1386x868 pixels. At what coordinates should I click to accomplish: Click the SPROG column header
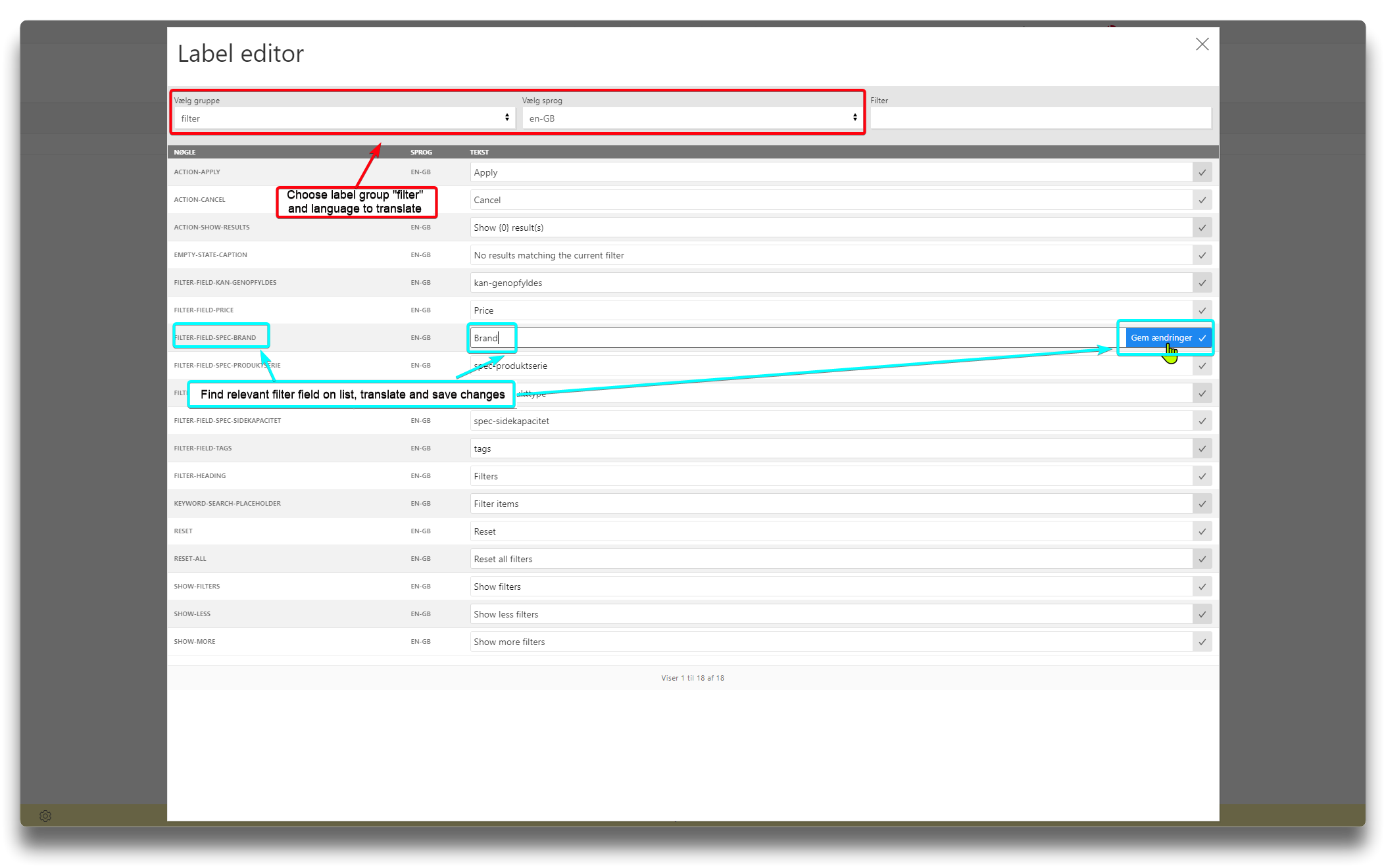click(421, 152)
